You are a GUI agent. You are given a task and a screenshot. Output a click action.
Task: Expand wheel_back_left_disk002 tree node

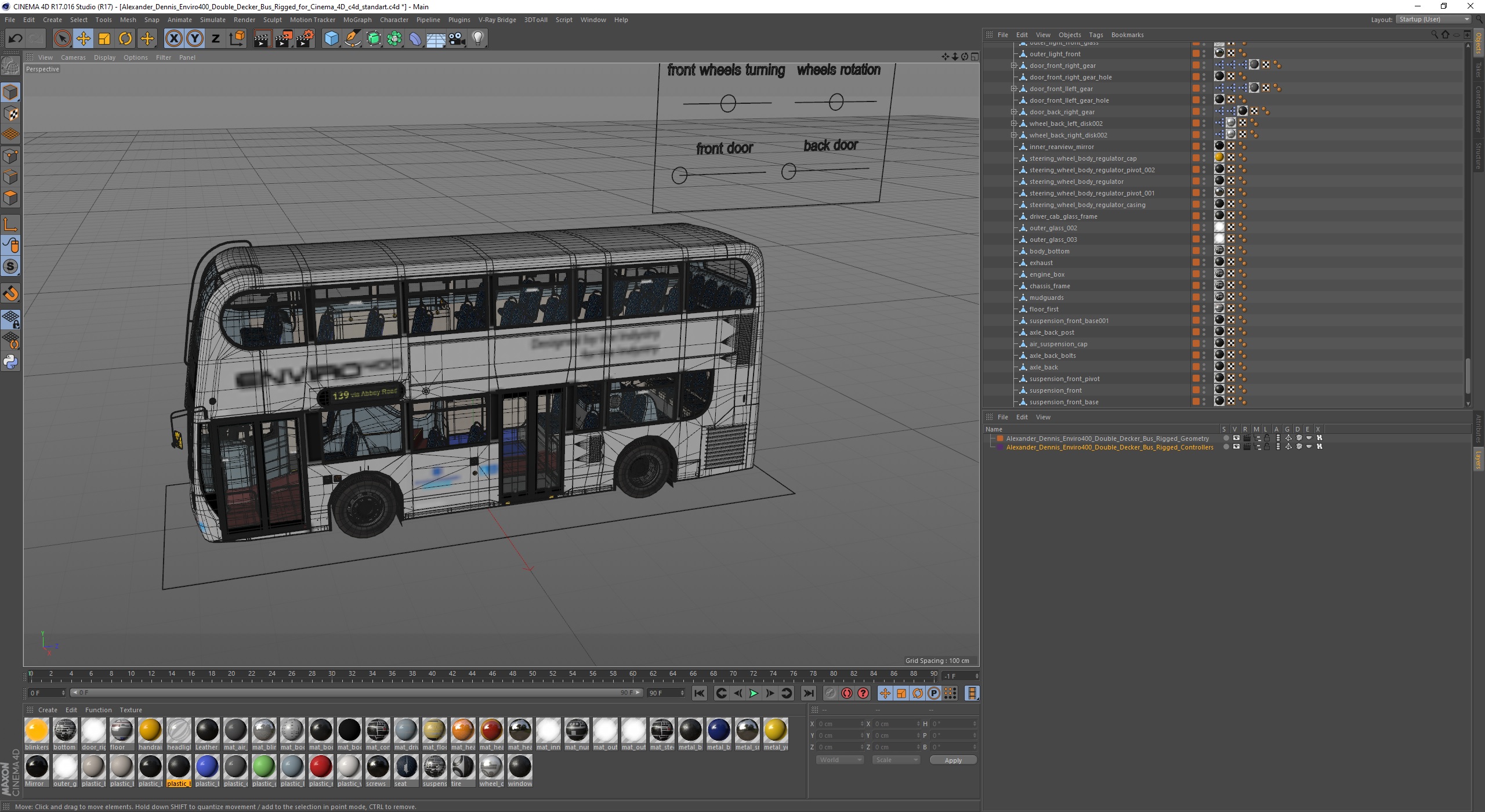tap(1013, 124)
